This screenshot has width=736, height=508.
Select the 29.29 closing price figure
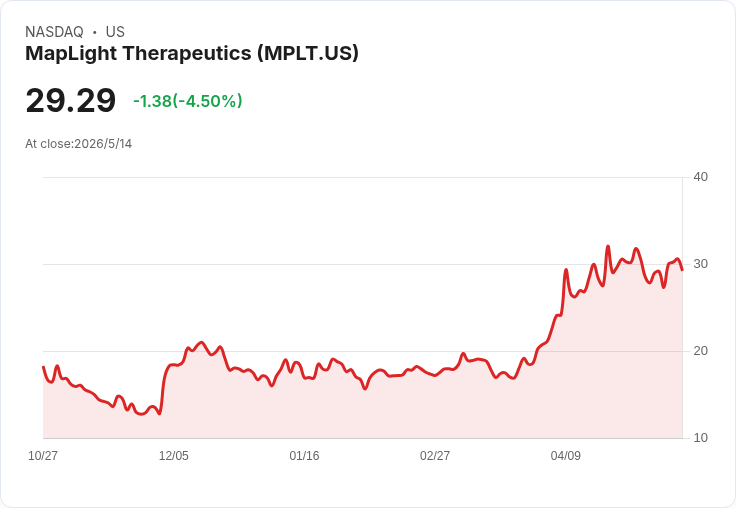(x=70, y=100)
